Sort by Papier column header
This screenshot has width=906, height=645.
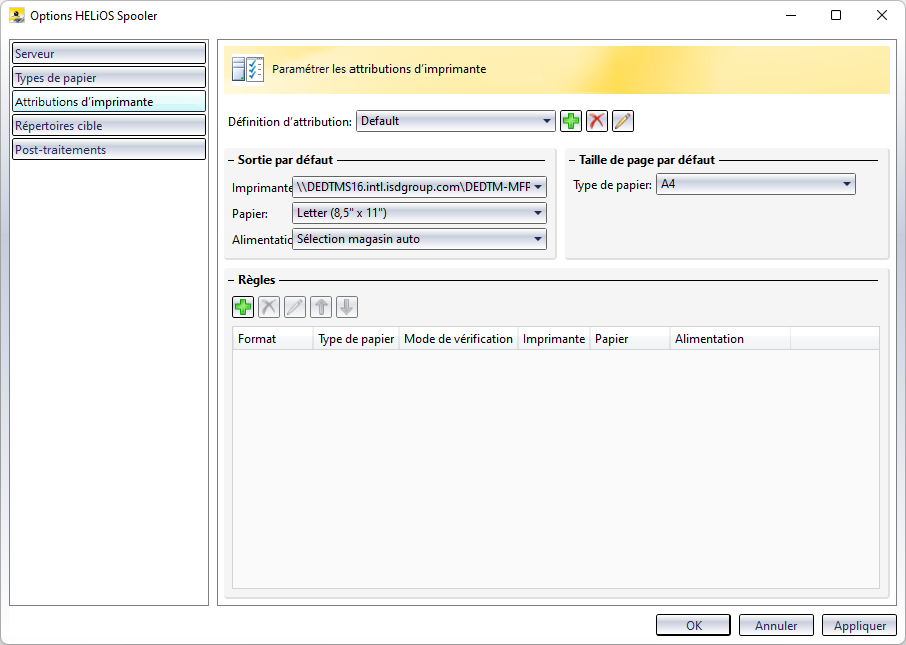pyautogui.click(x=630, y=339)
